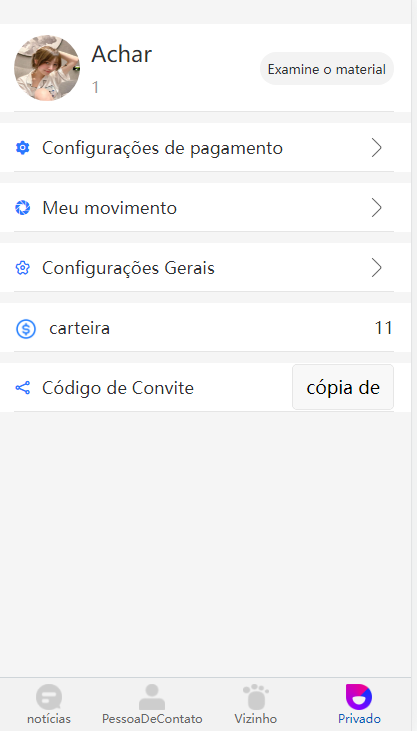The image size is (417, 731).
Task: Click the aperture icon beside Meu movimento
Action: 22,208
